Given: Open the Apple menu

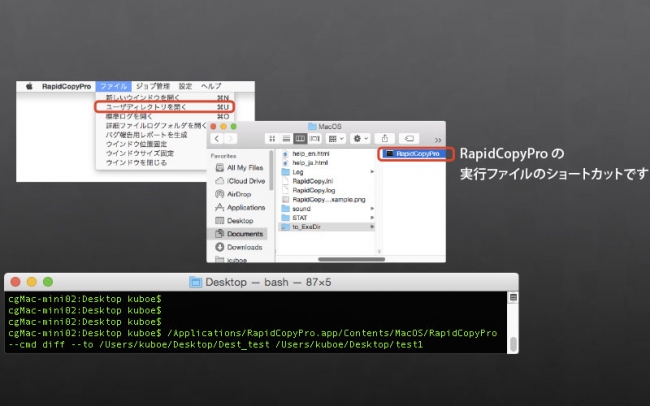Looking at the screenshot, I should (29, 86).
